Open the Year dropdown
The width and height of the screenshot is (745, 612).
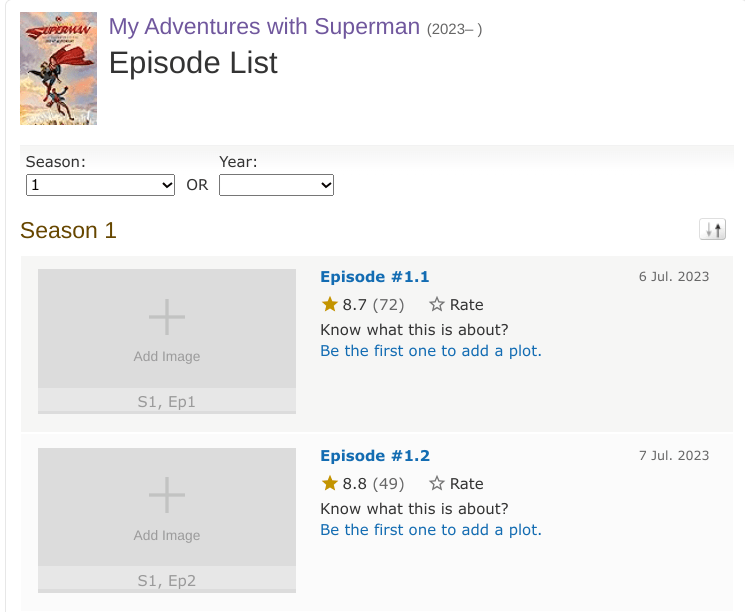(x=276, y=185)
